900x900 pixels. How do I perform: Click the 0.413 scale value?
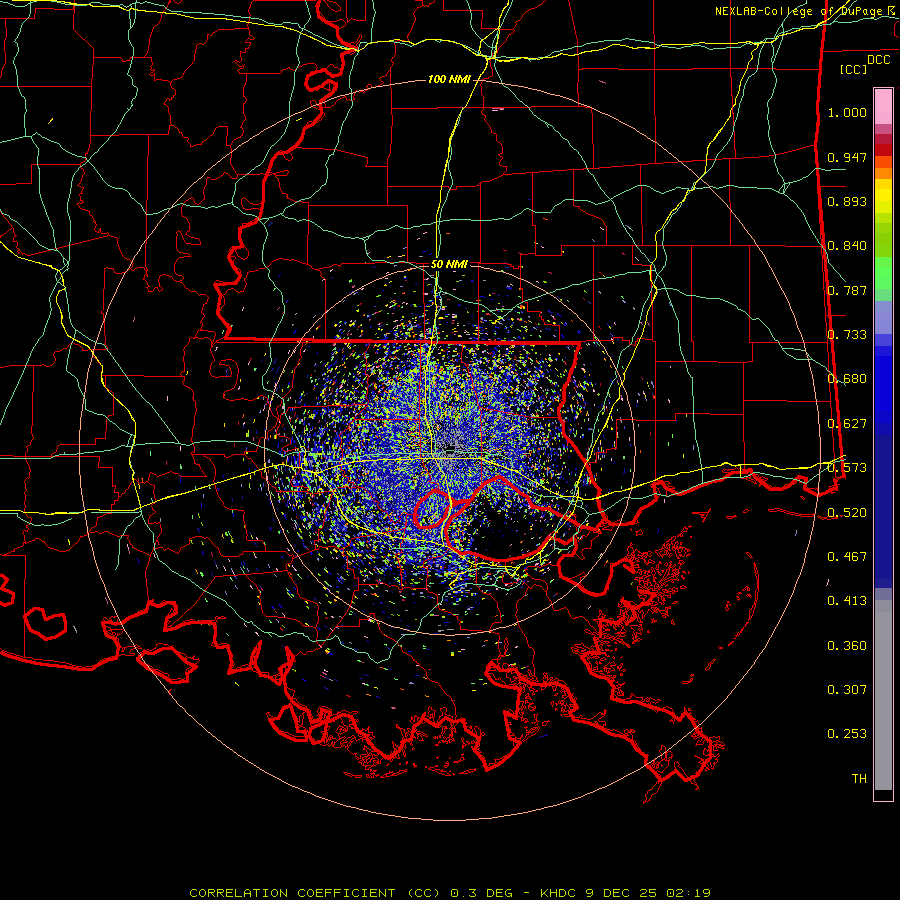click(847, 601)
